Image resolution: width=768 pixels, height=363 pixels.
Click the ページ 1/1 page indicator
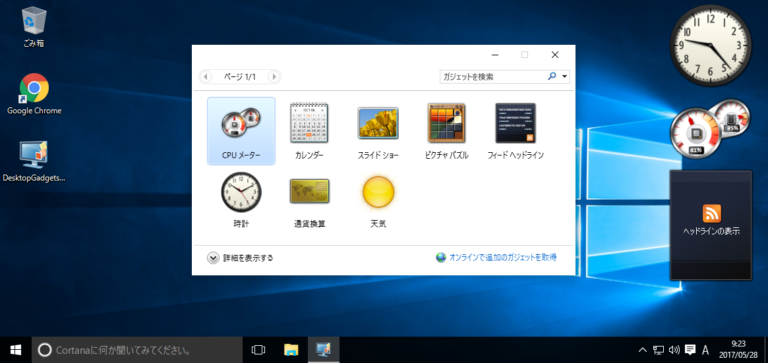pos(240,77)
